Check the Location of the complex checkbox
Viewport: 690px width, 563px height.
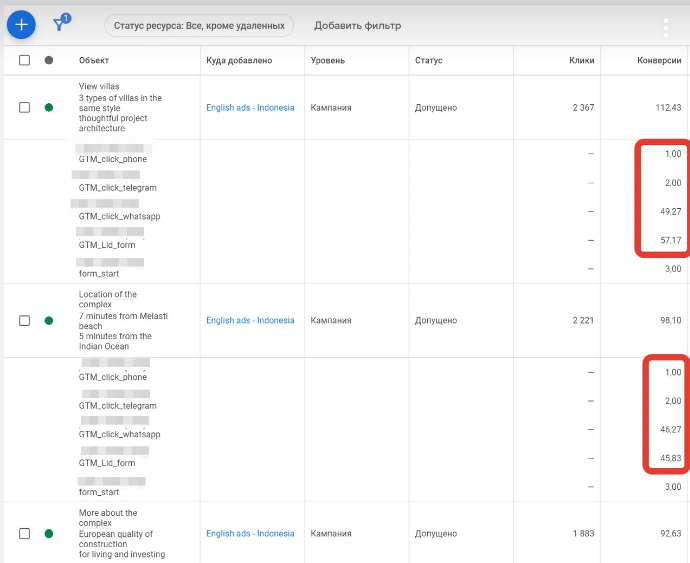point(25,321)
